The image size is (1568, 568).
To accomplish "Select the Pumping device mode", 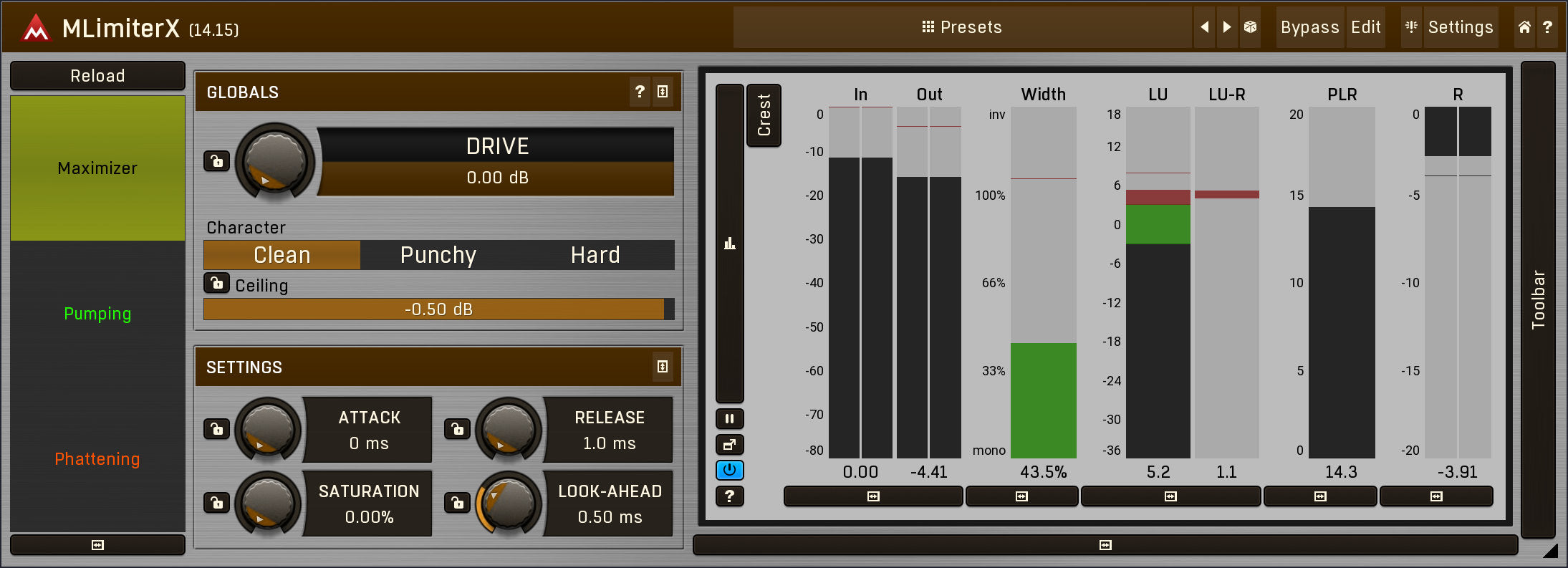I will [97, 314].
